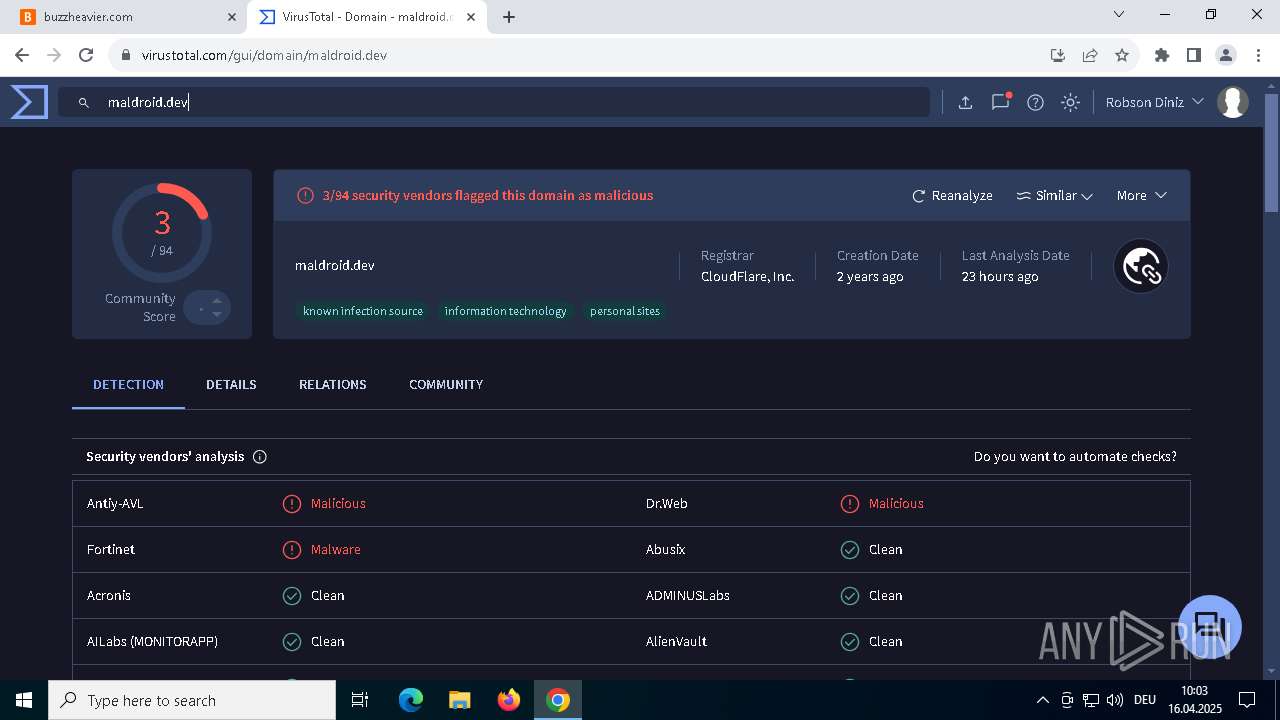The image size is (1280, 720).
Task: Close the buzzheavier.com tab
Action: click(x=232, y=17)
